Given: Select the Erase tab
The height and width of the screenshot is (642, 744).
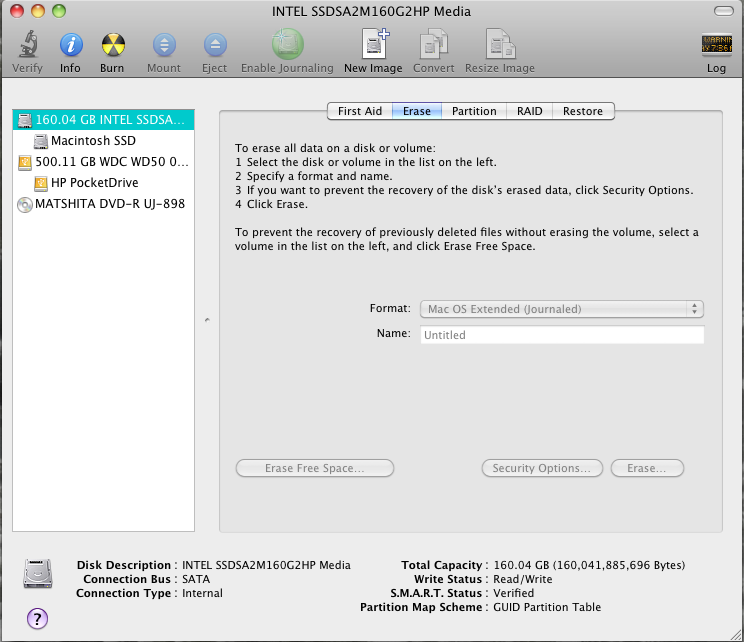Looking at the screenshot, I should pyautogui.click(x=417, y=111).
